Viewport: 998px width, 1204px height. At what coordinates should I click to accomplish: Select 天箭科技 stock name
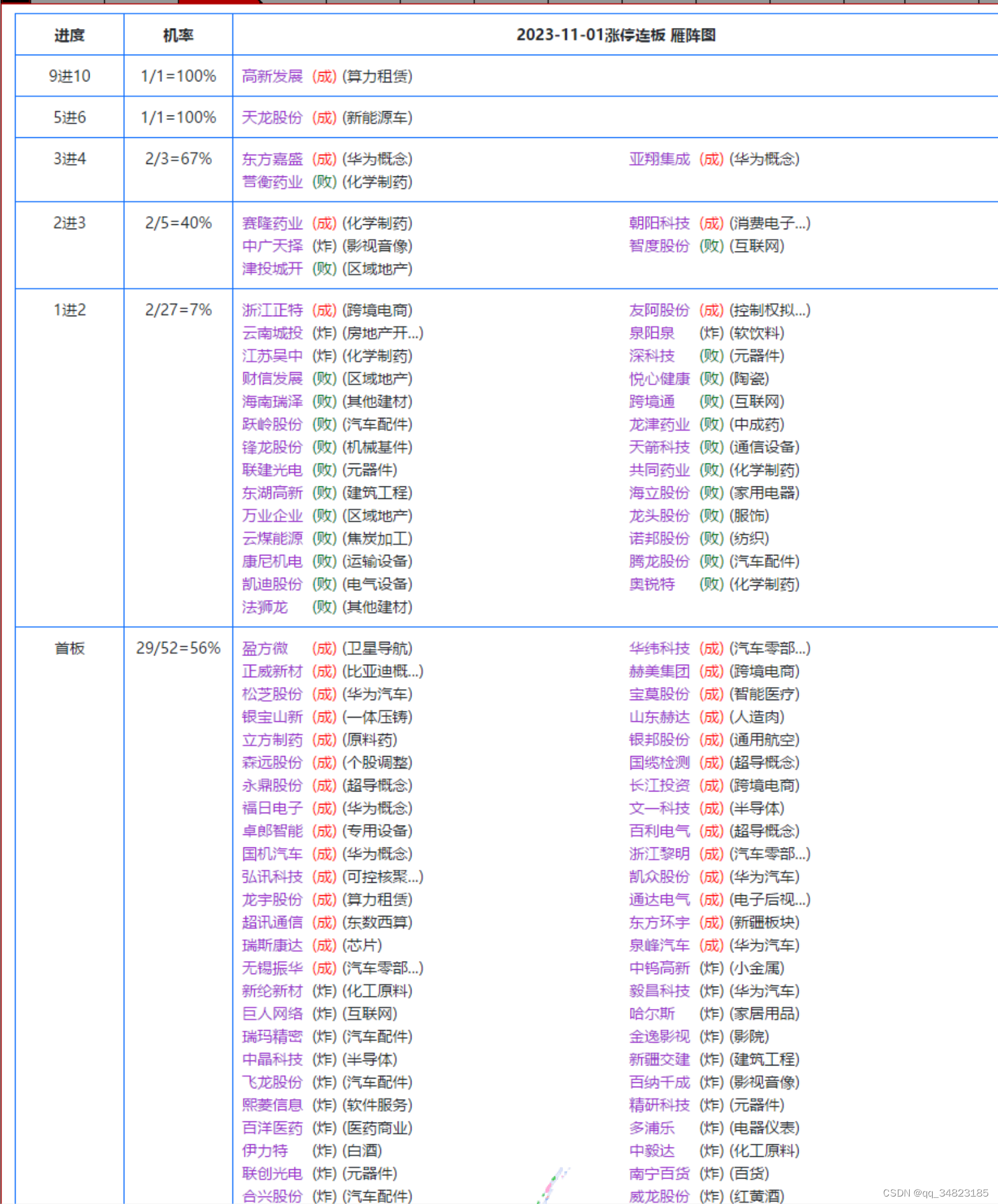click(659, 447)
